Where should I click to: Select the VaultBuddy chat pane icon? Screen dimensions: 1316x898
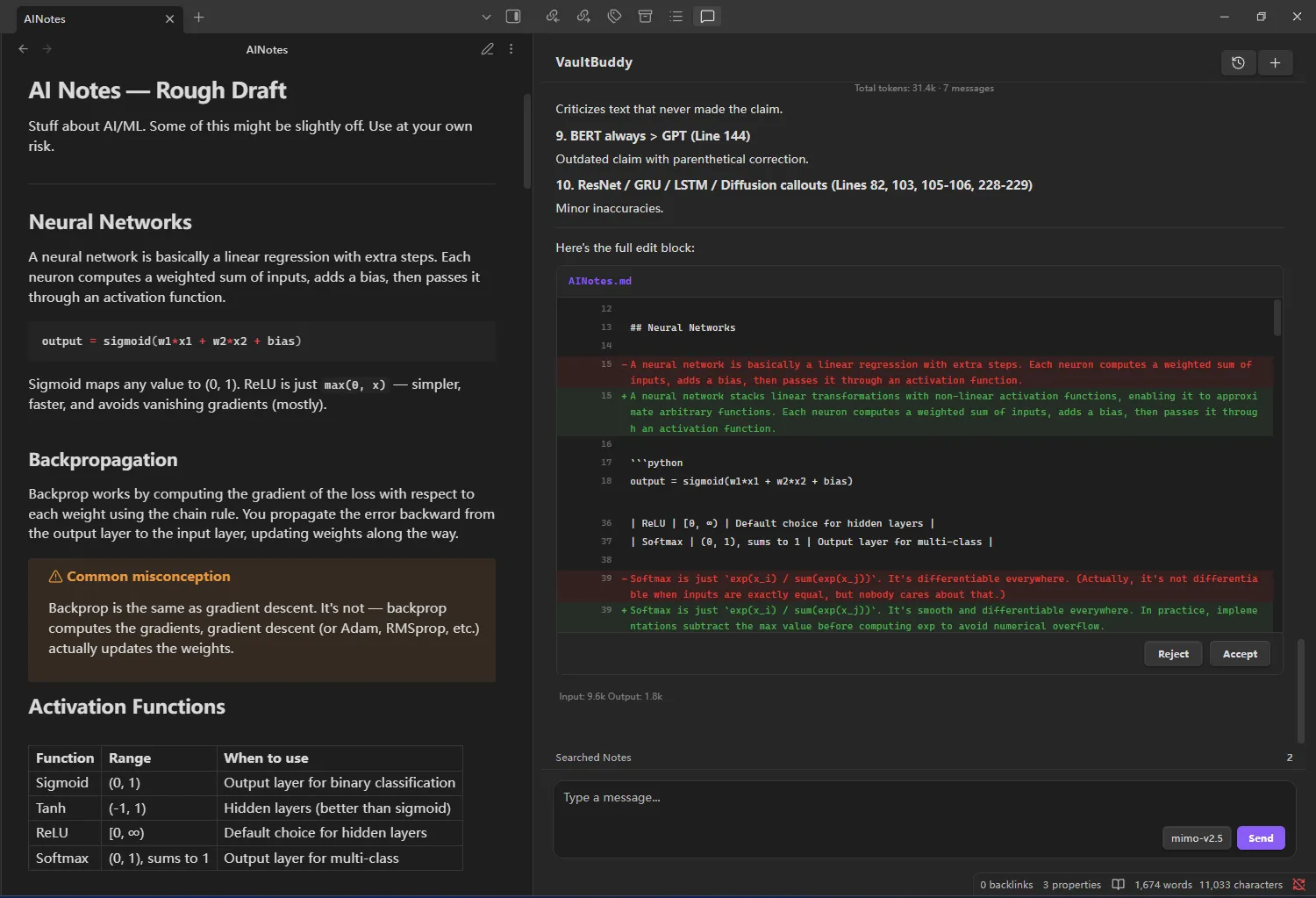(707, 16)
